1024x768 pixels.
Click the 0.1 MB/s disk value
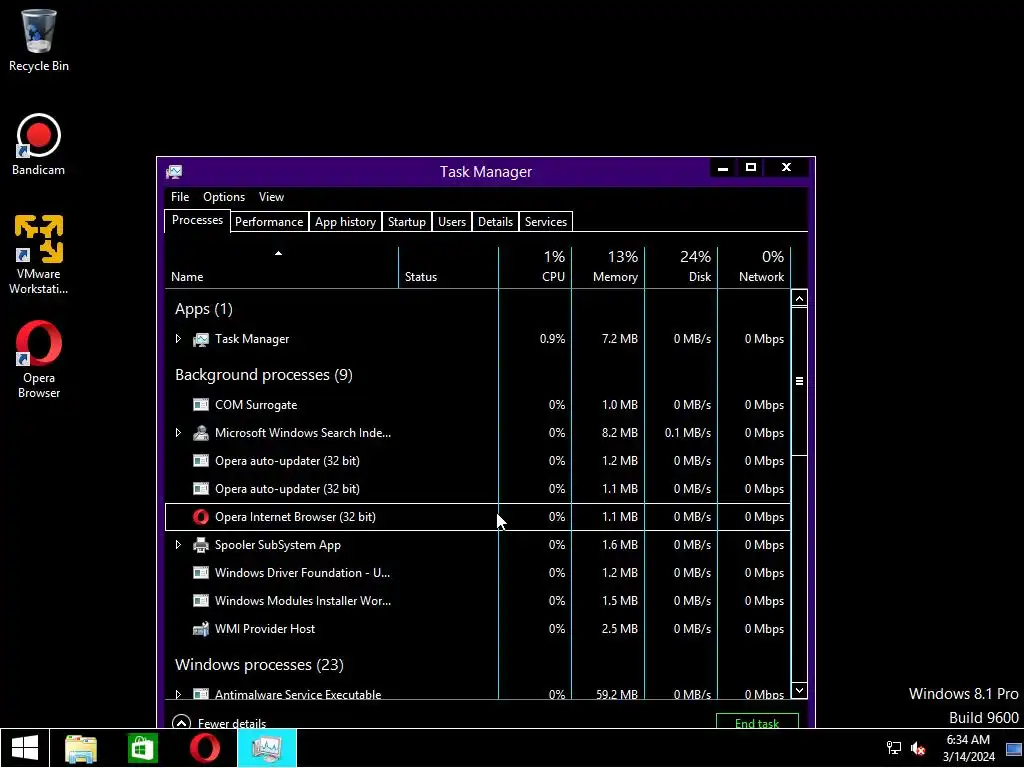click(x=688, y=433)
